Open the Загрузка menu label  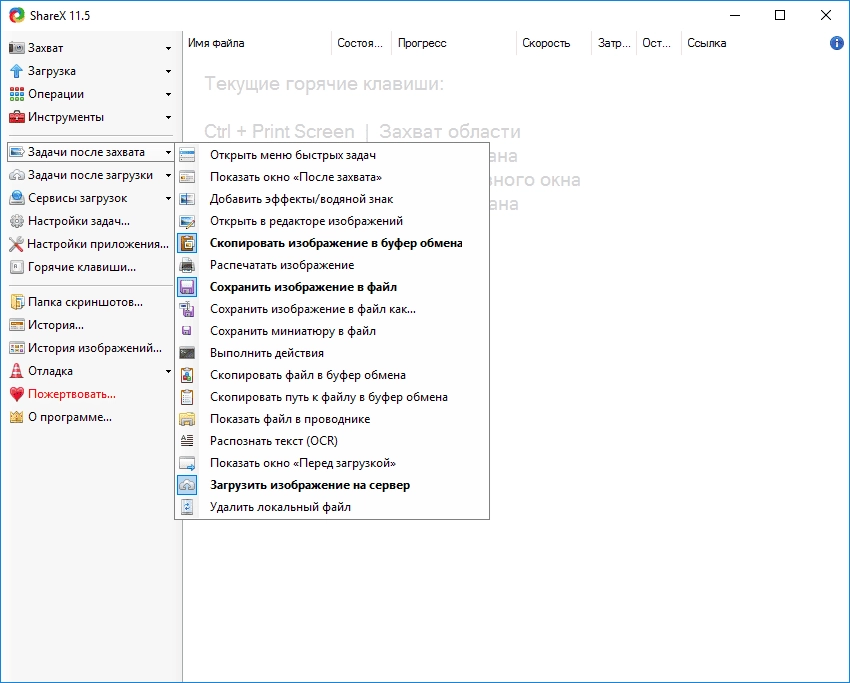[52, 71]
